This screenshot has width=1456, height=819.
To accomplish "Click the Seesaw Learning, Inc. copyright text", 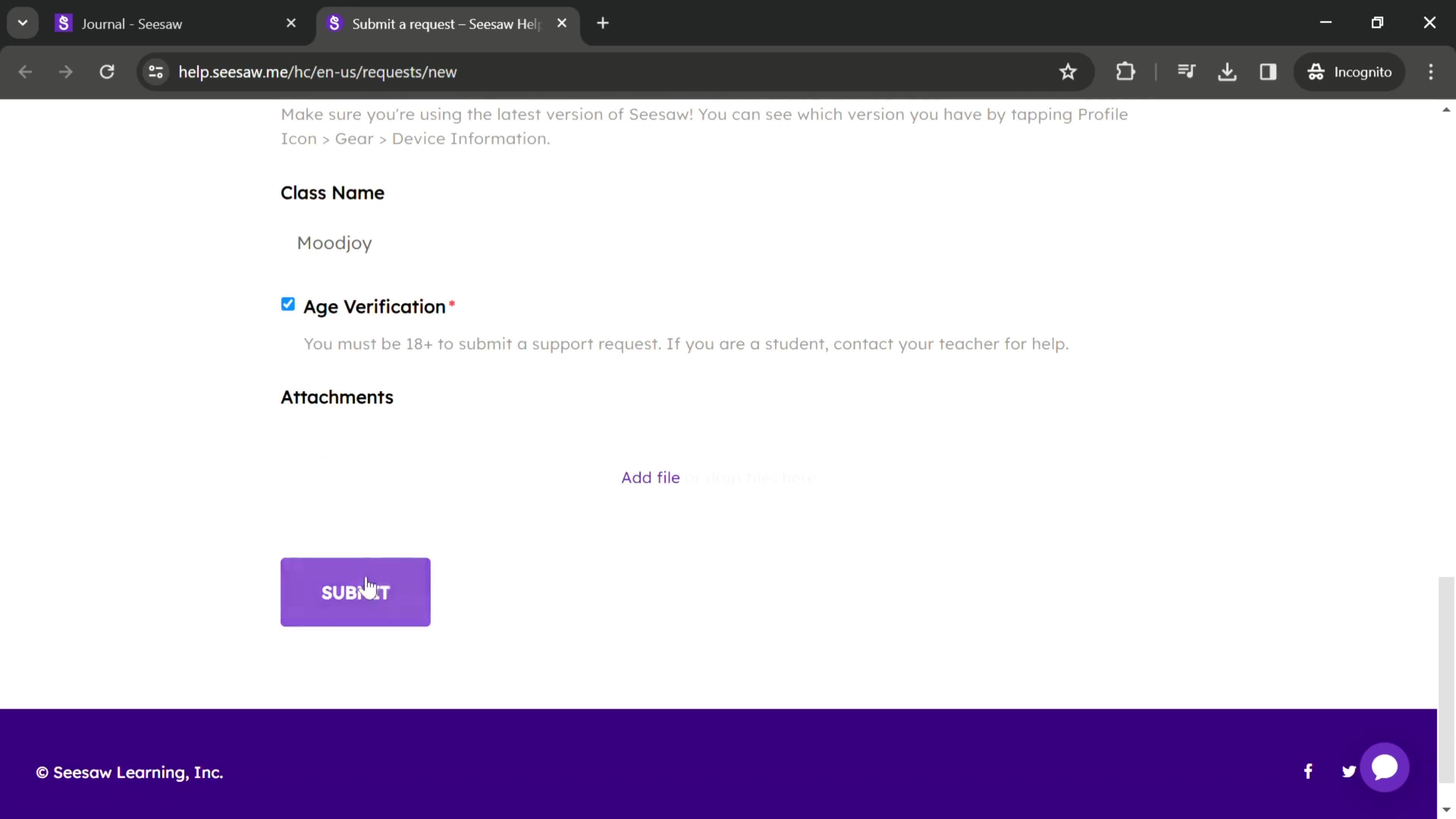I will (x=129, y=772).
